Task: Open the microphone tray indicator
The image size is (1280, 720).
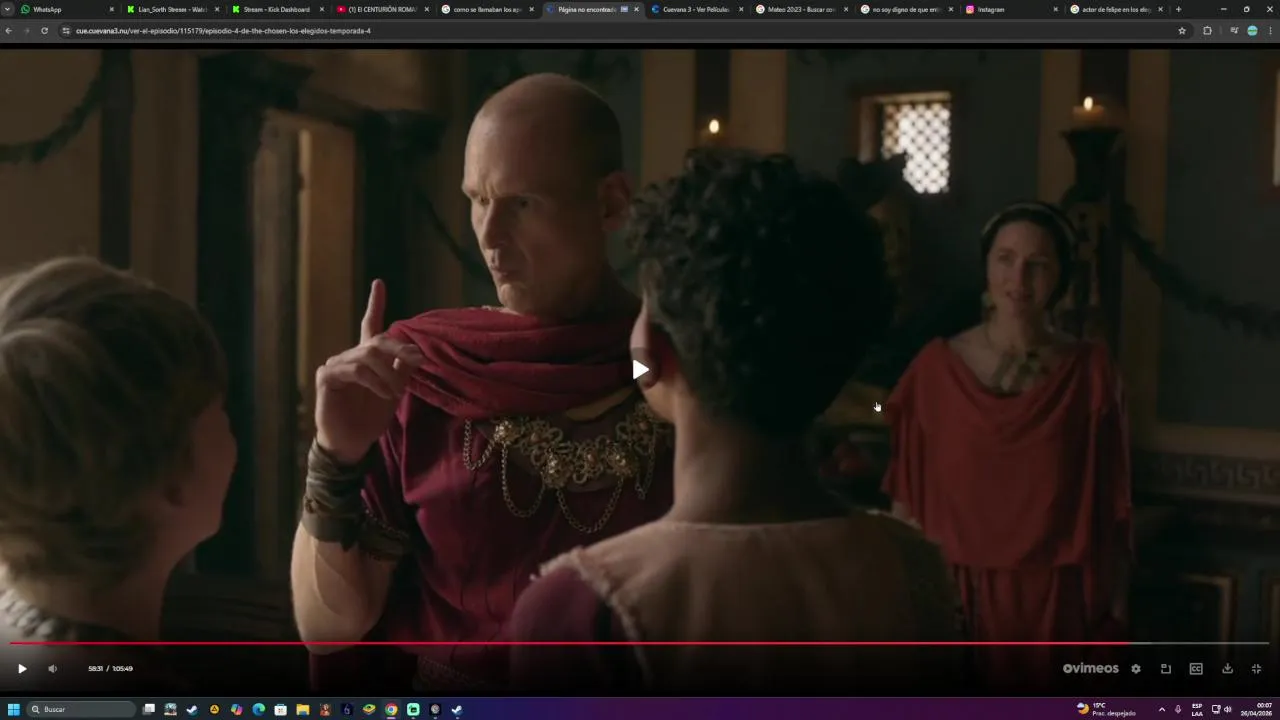Action: tap(1178, 709)
